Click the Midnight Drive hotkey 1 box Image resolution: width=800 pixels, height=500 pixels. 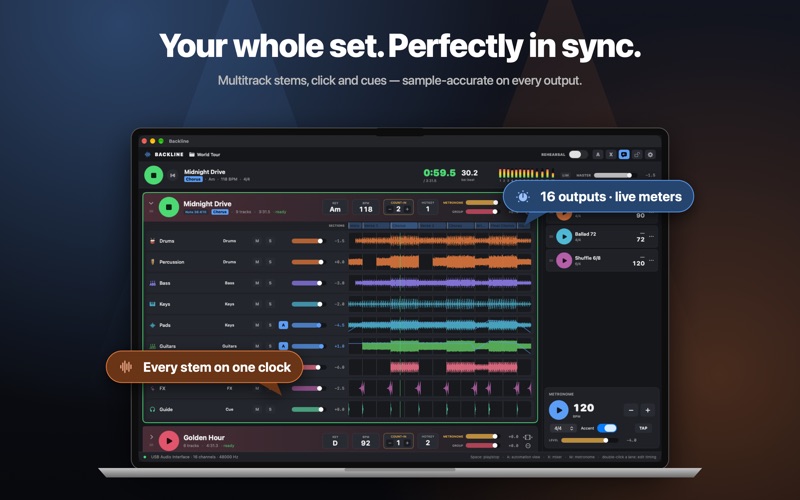(x=428, y=207)
